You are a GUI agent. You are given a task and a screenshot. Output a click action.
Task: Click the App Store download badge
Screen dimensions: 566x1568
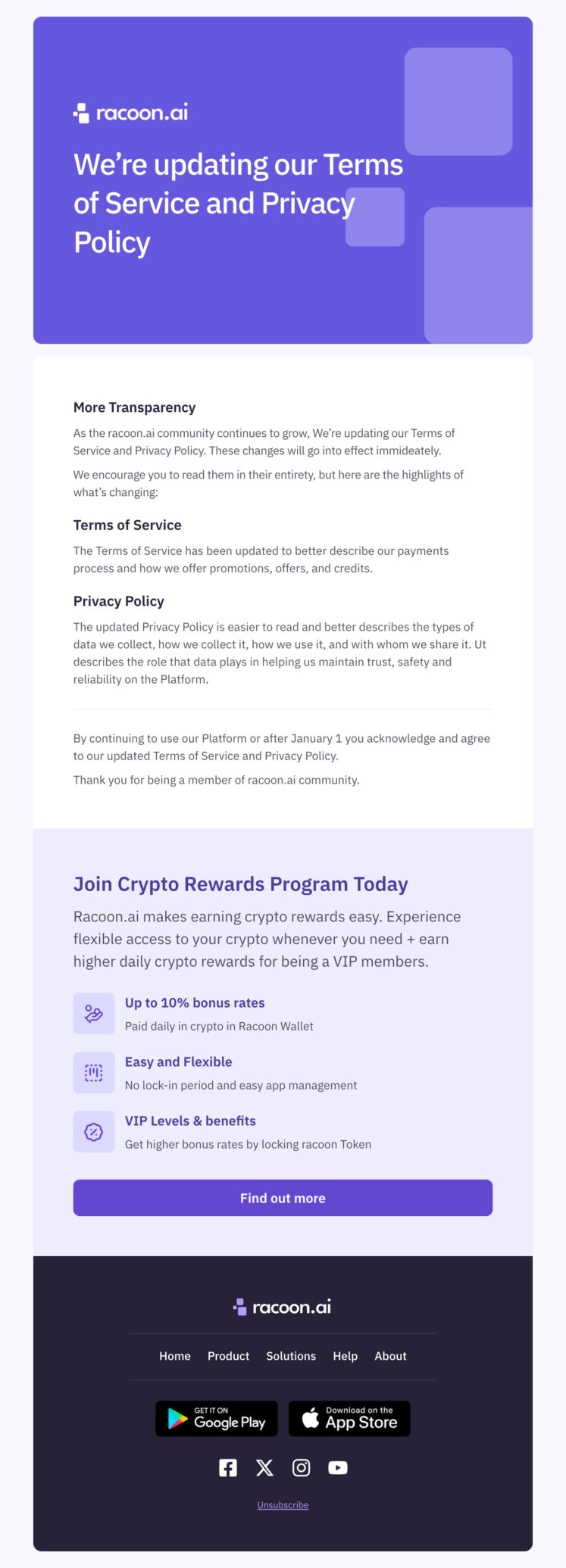click(349, 1418)
